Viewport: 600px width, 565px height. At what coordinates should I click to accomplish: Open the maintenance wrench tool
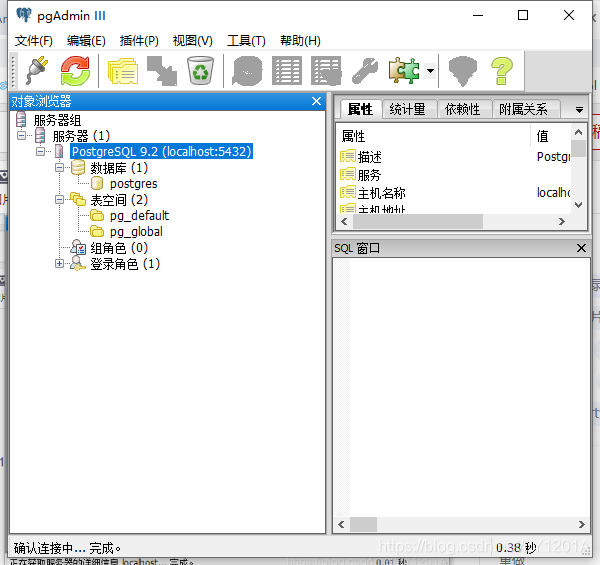click(x=365, y=71)
